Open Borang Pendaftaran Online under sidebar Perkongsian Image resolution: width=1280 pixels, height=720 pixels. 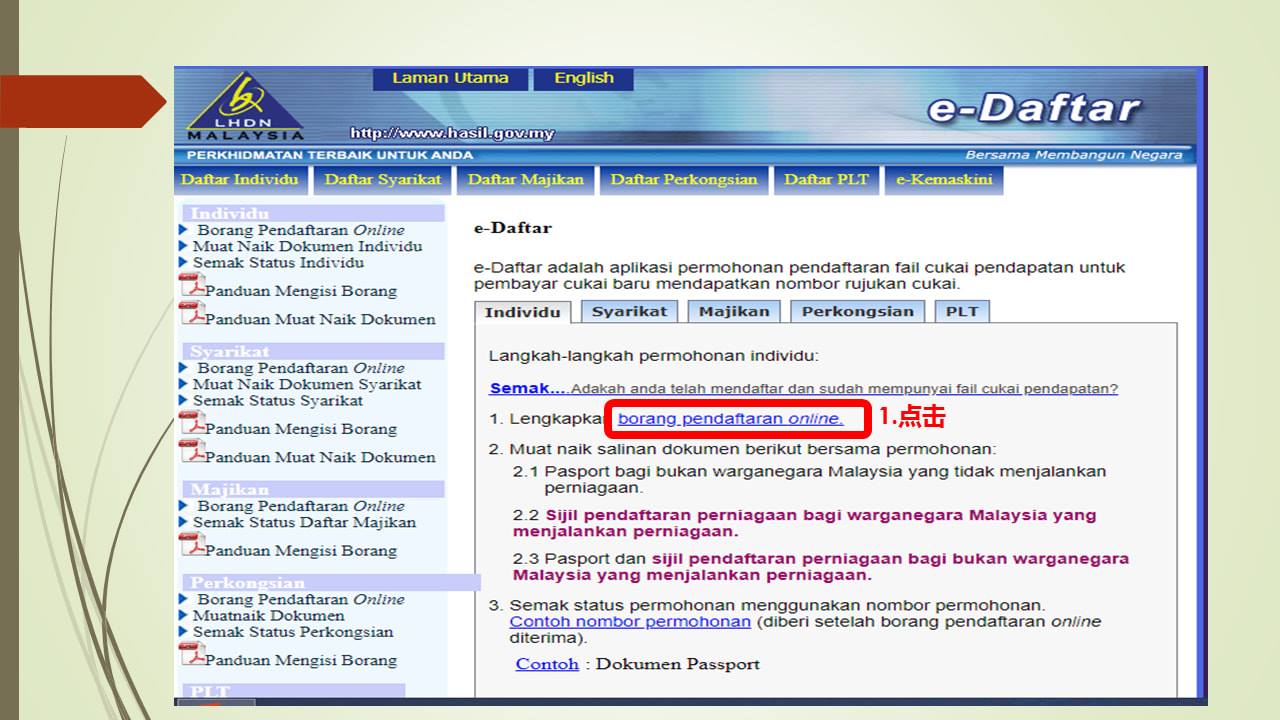tap(300, 599)
